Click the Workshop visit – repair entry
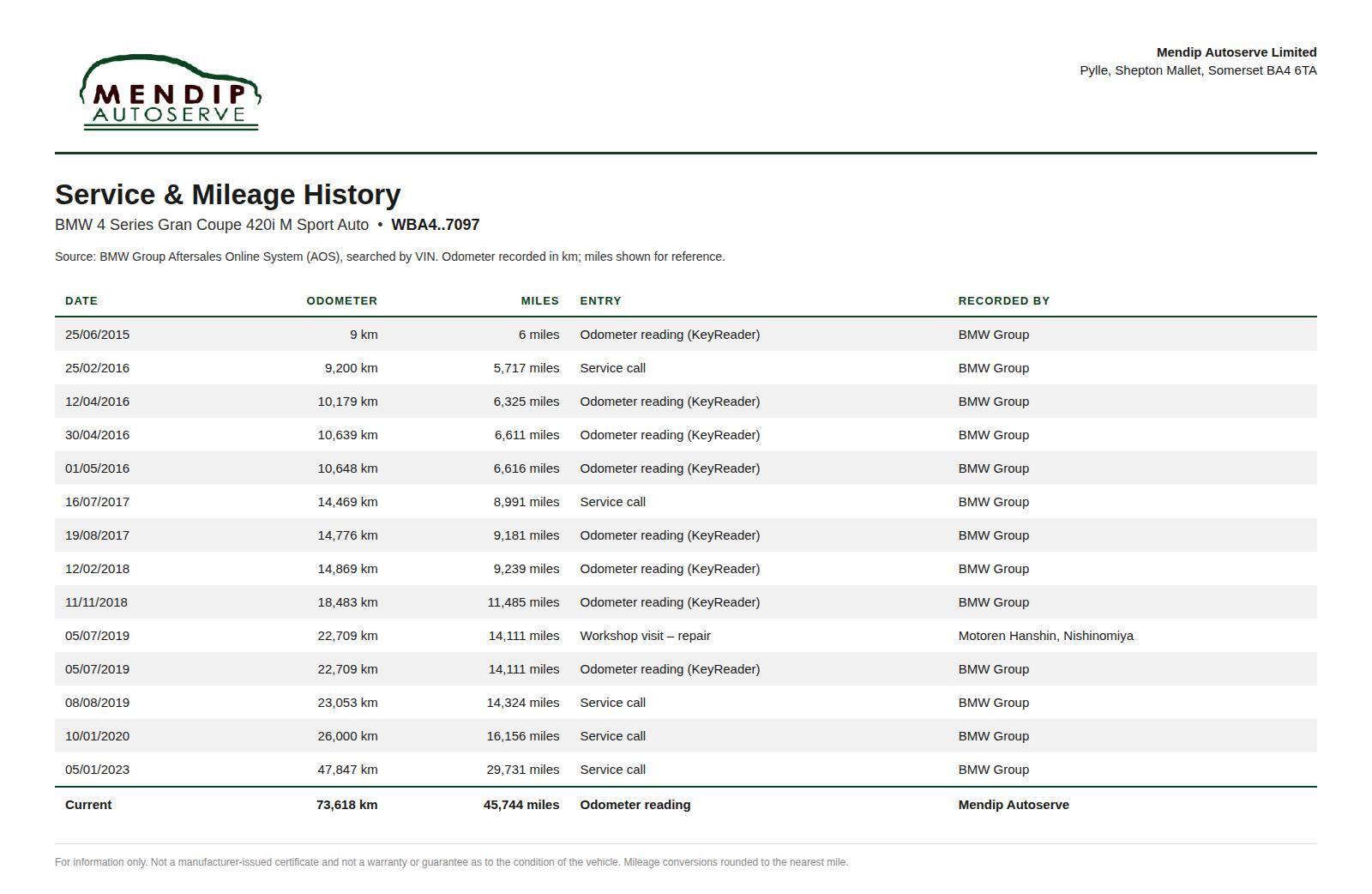1372x894 pixels. point(645,636)
